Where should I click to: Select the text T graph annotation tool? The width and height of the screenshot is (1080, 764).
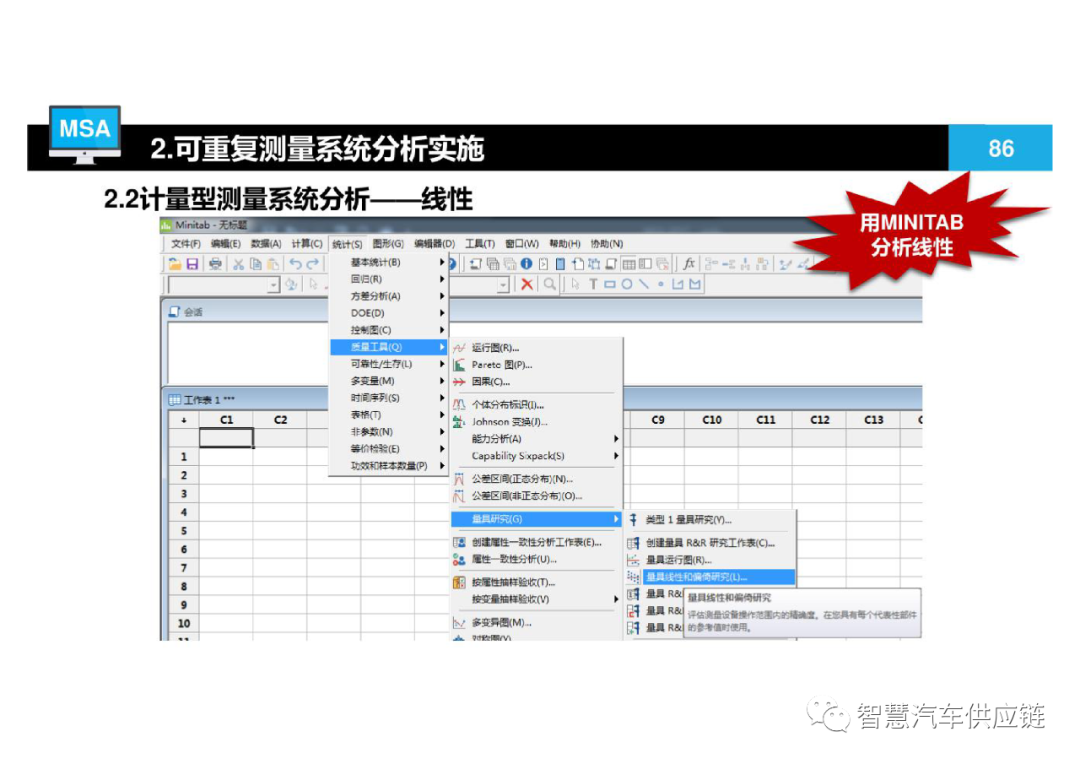coord(593,284)
